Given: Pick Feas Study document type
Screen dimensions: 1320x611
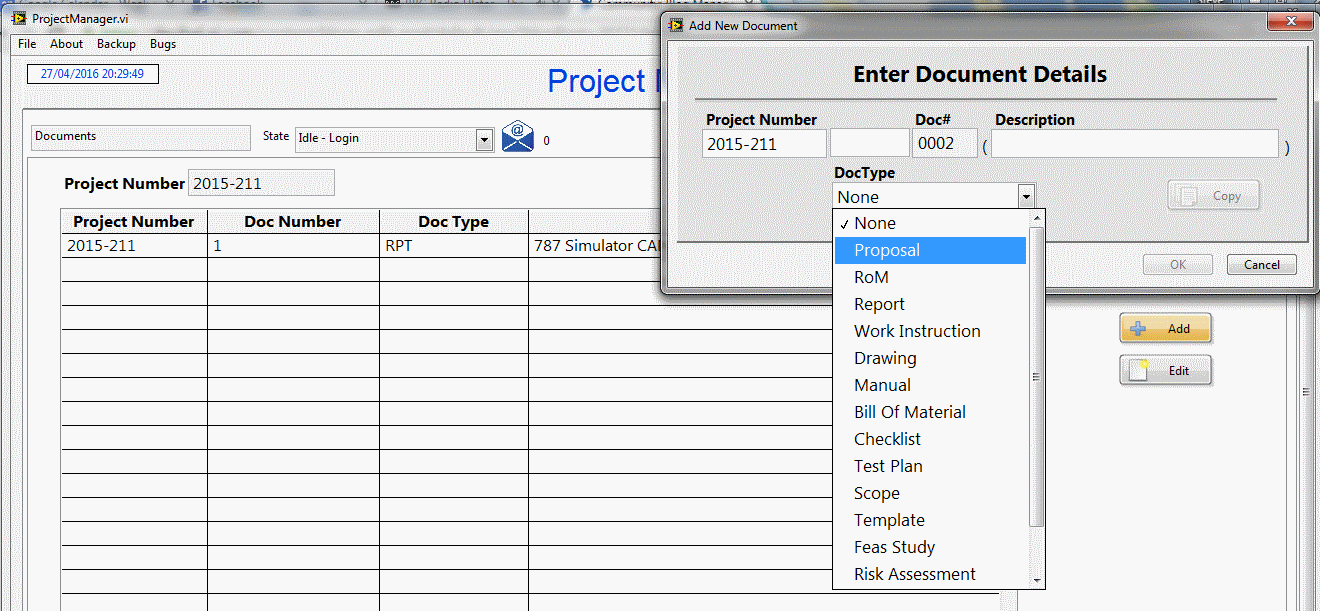Looking at the screenshot, I should 931,547.
